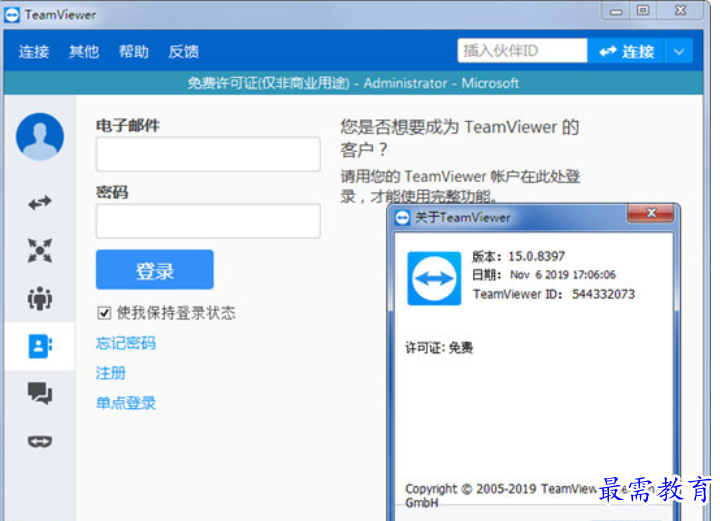Click the large TeamViewer logo in About dialog

pos(434,279)
